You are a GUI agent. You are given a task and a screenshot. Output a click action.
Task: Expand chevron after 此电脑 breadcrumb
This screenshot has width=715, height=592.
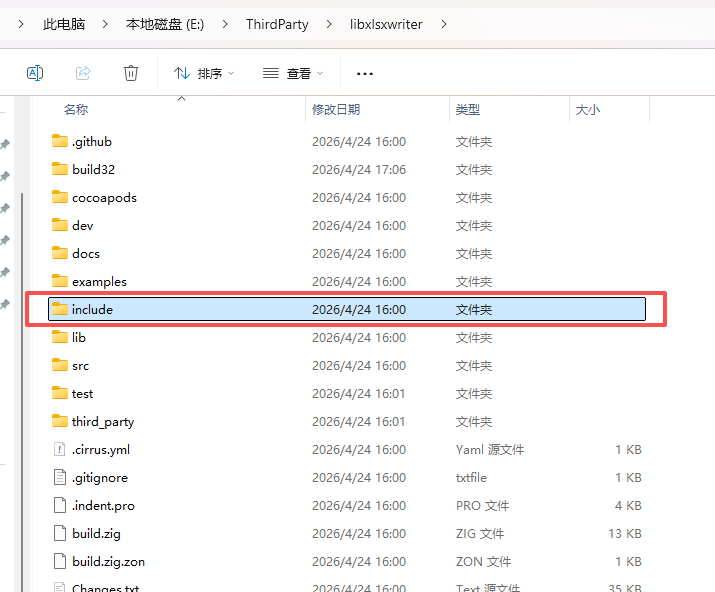click(x=105, y=24)
